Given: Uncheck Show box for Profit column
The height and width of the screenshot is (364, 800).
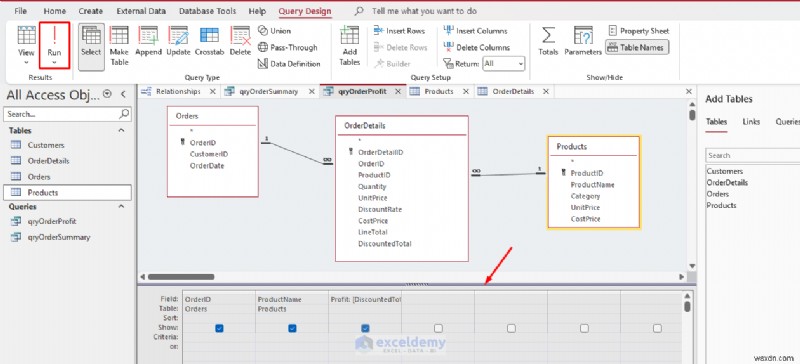Looking at the screenshot, I should [x=365, y=328].
